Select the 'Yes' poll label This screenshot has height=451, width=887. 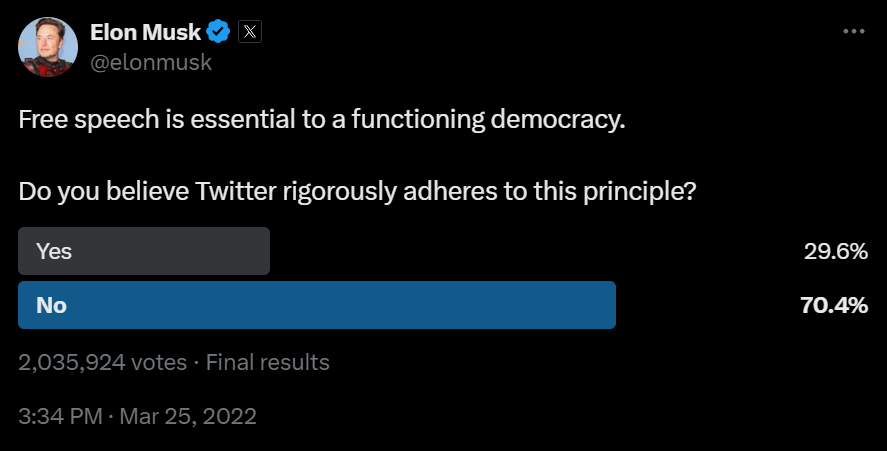(54, 252)
